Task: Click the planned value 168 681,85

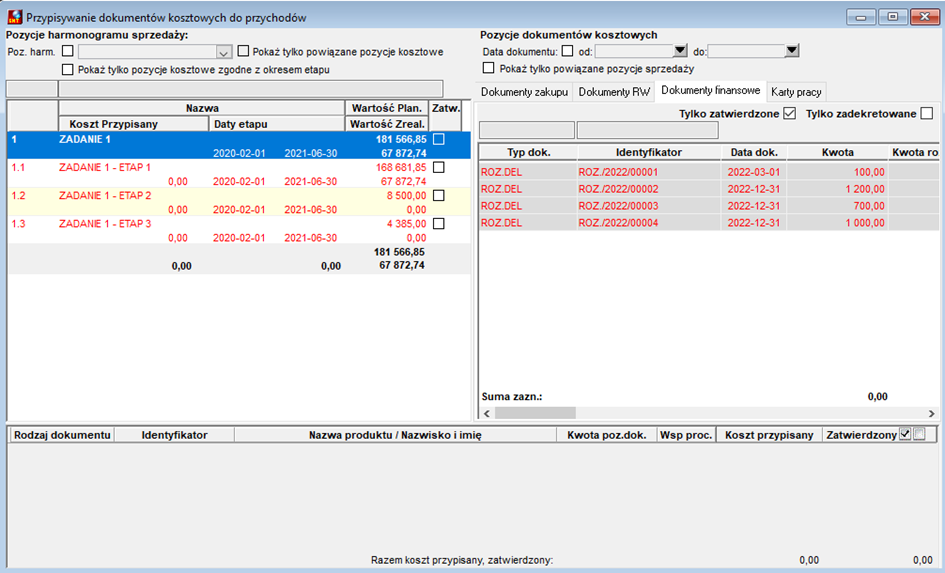Action: click(x=401, y=168)
